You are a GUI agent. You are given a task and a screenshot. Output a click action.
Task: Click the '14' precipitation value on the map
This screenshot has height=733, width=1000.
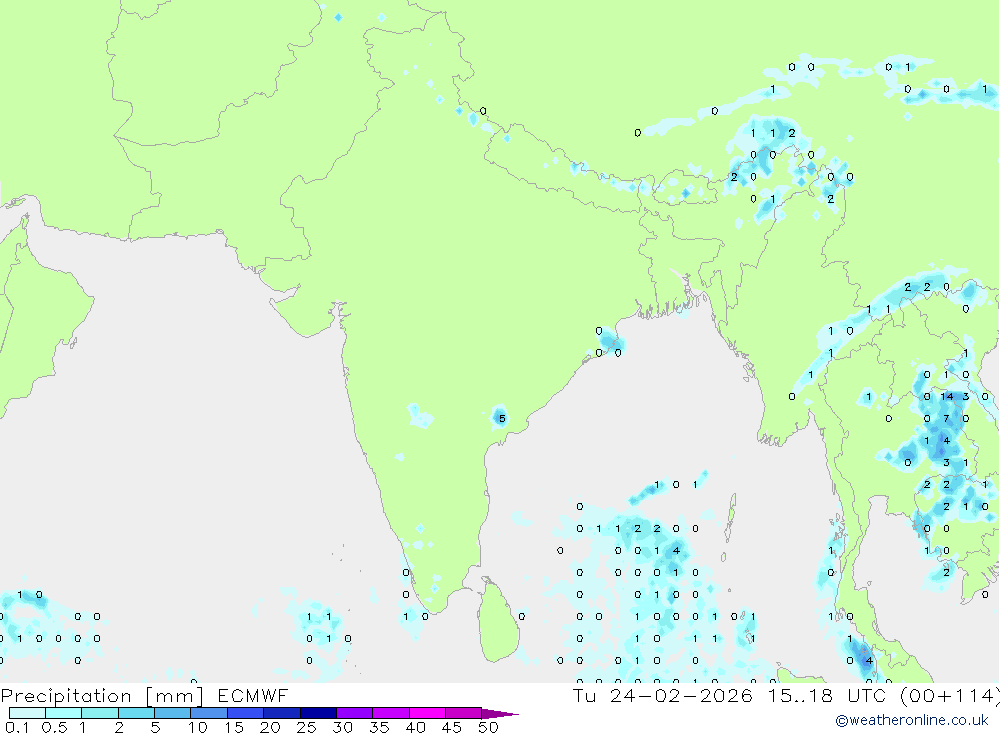[946, 397]
